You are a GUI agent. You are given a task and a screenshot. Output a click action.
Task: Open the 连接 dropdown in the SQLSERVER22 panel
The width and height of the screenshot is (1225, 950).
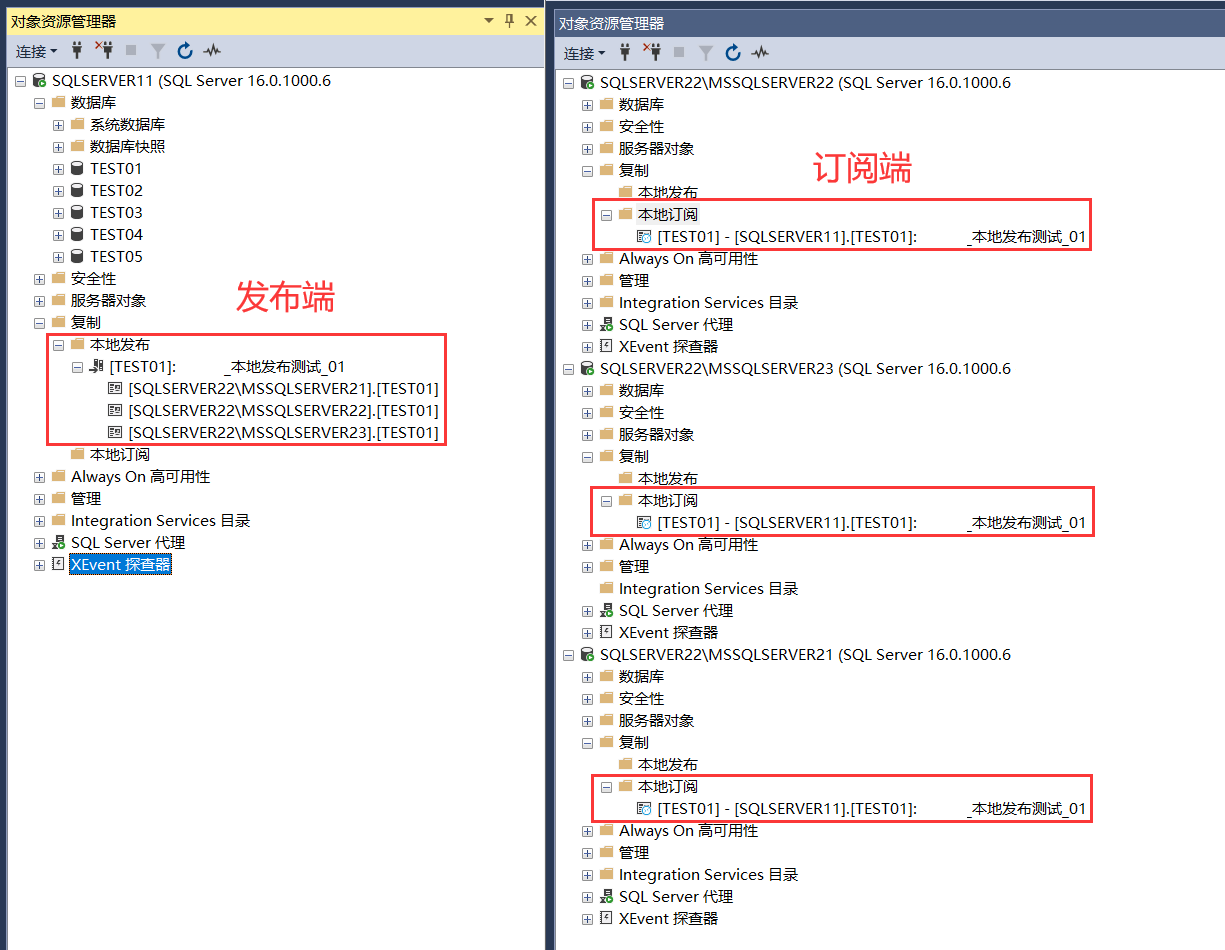pos(585,53)
